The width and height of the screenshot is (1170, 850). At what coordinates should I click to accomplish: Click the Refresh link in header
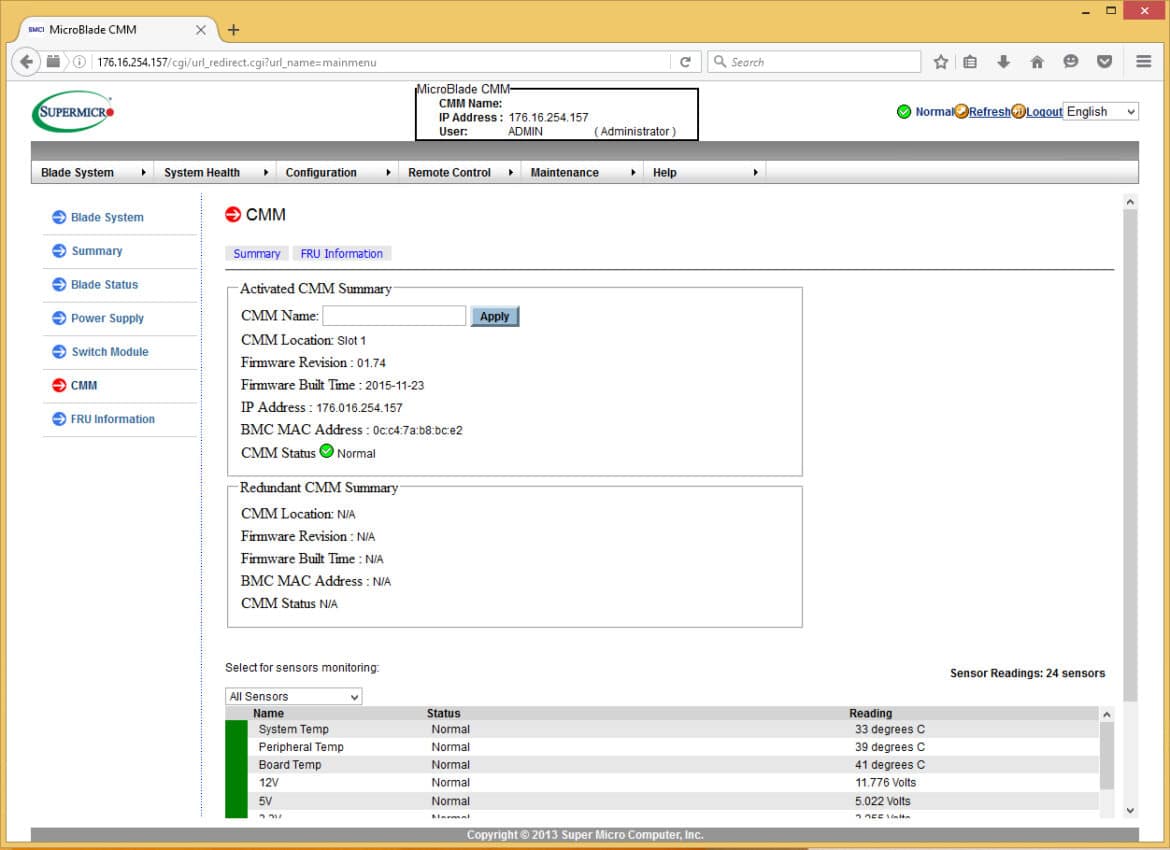coord(989,112)
